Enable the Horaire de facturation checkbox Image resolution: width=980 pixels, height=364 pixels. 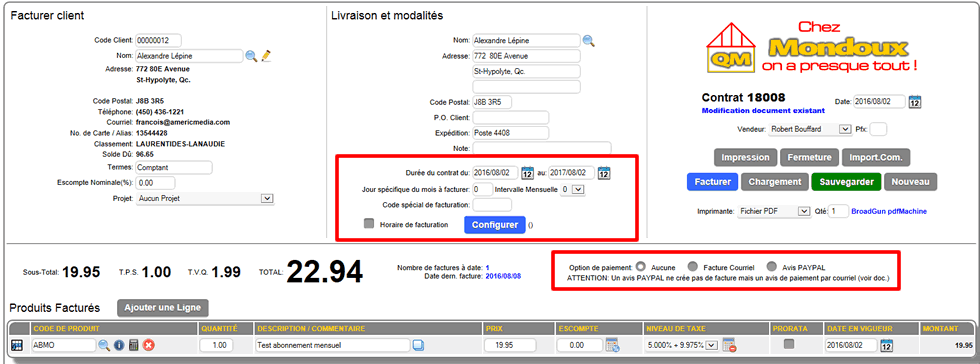(x=369, y=224)
